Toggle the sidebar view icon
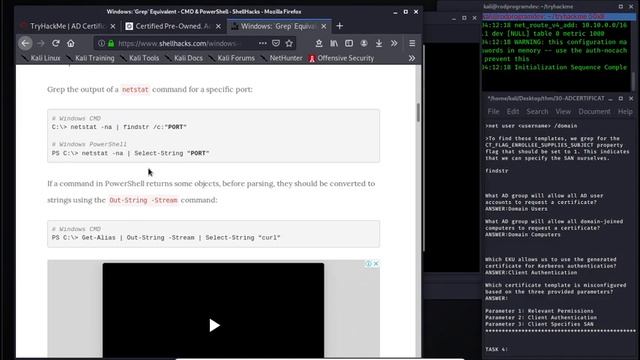This screenshot has width=640, height=360. (x=349, y=43)
